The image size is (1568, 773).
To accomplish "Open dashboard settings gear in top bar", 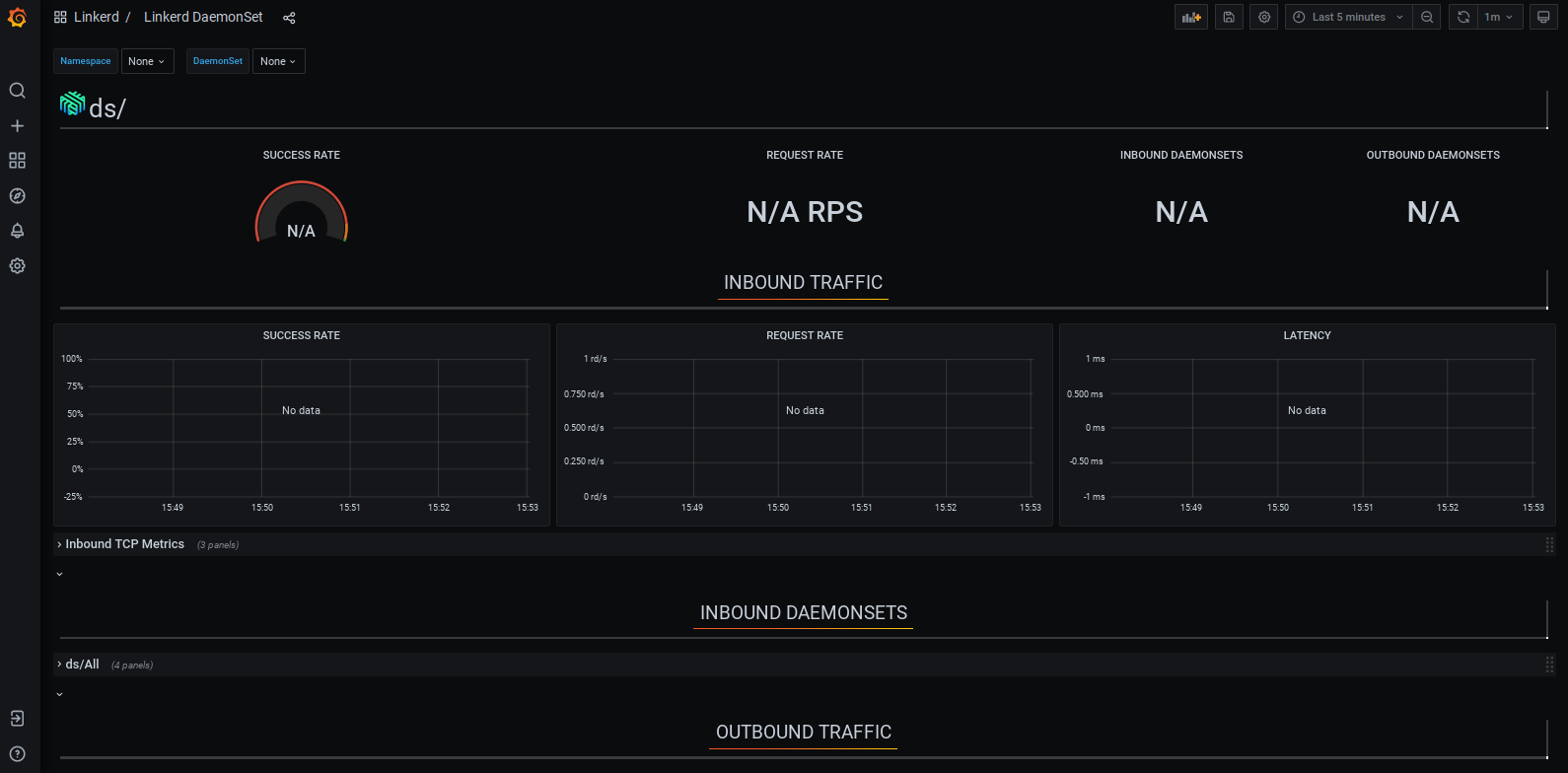I will click(x=1264, y=17).
